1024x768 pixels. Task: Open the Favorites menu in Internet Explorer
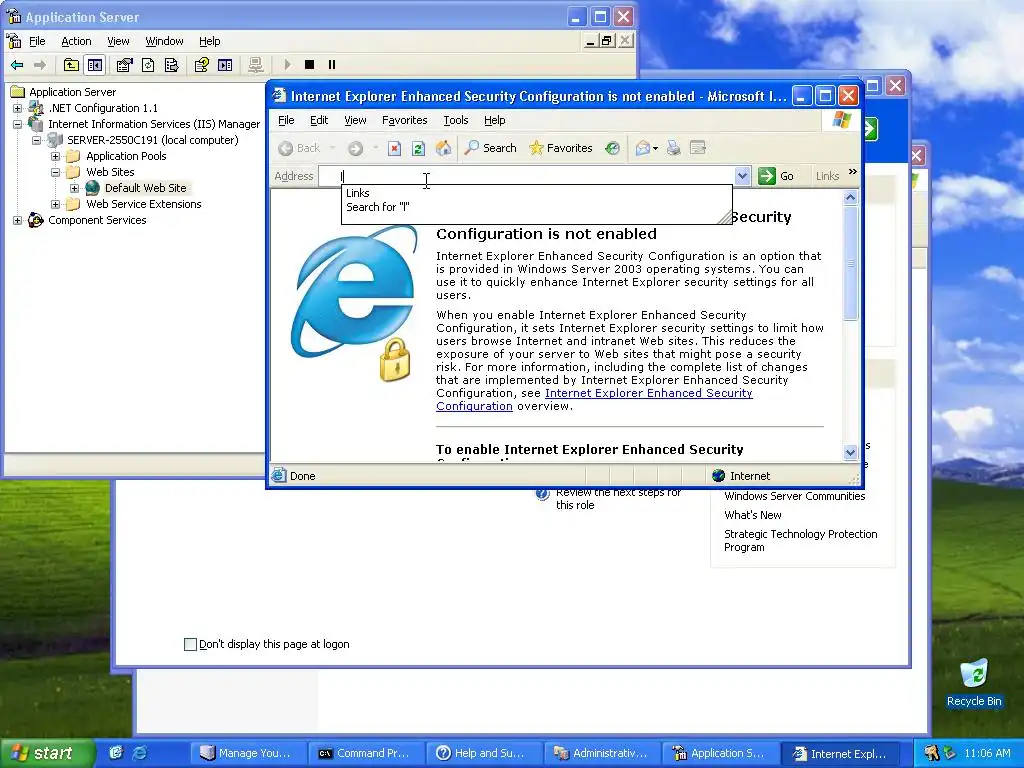click(404, 120)
